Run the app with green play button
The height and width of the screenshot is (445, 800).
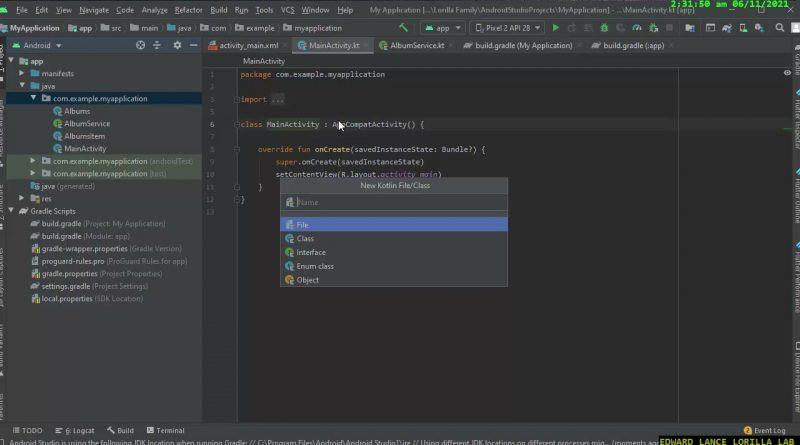[x=556, y=28]
